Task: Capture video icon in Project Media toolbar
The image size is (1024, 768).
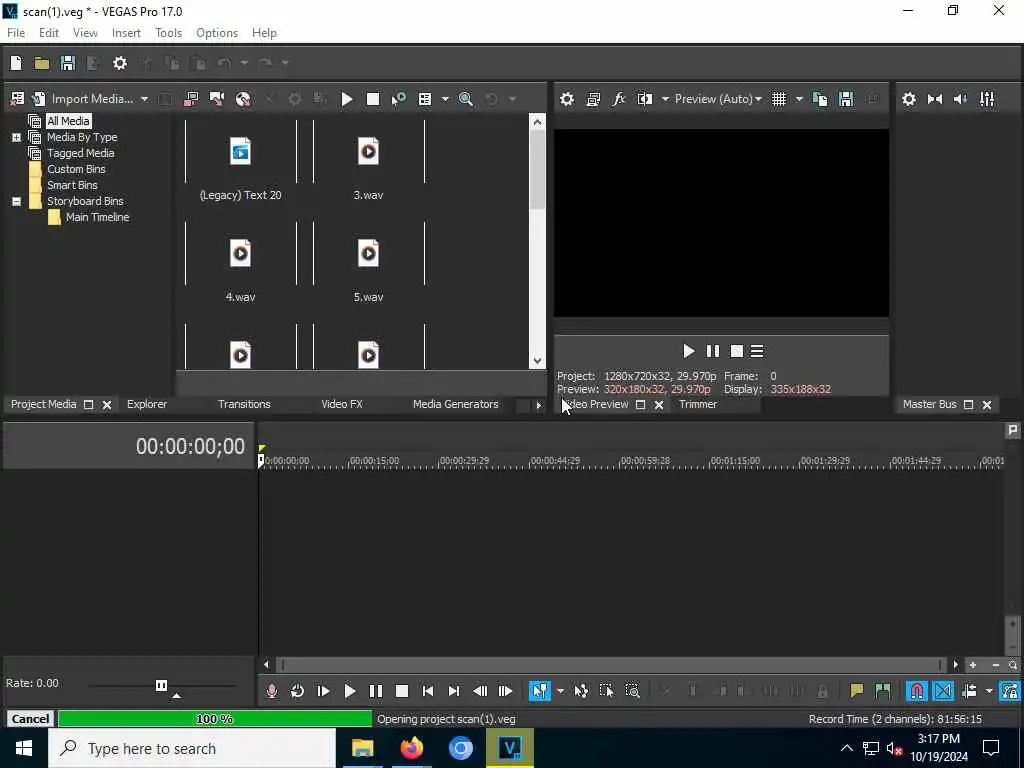Action: click(217, 99)
